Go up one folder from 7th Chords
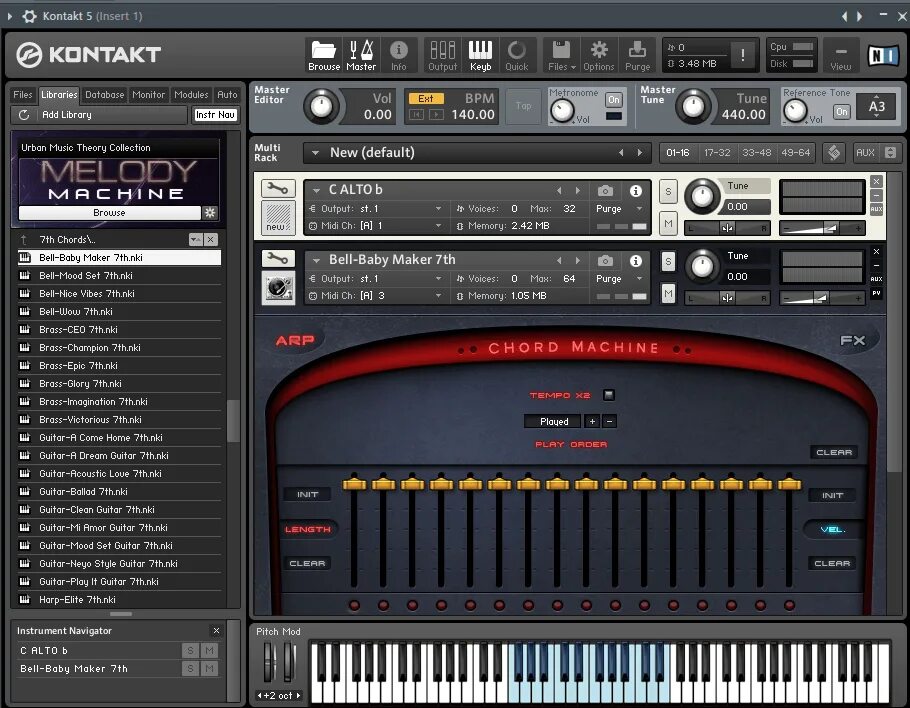Viewport: 910px width, 708px height. click(24, 239)
